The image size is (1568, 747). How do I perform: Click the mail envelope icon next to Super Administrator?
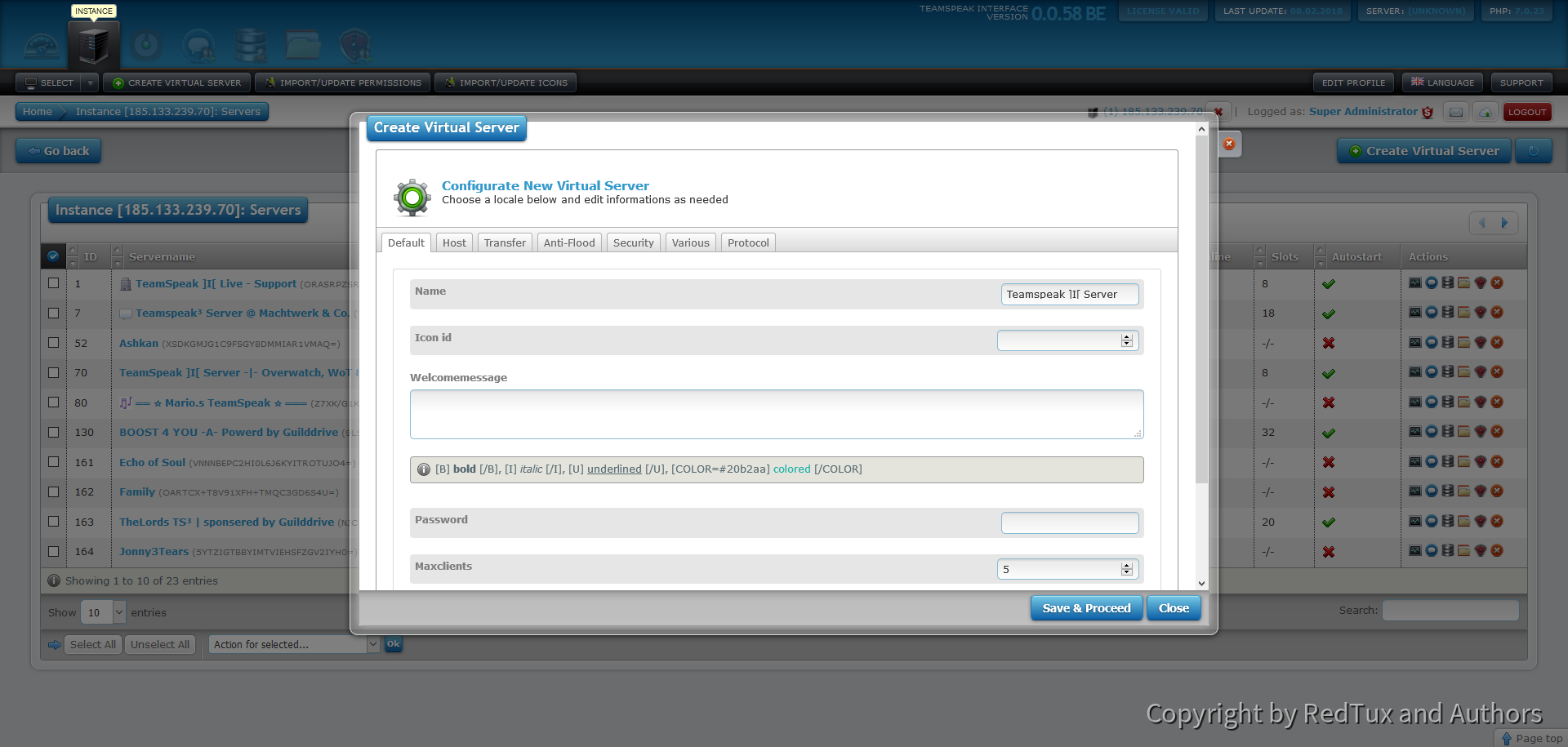(x=1456, y=112)
